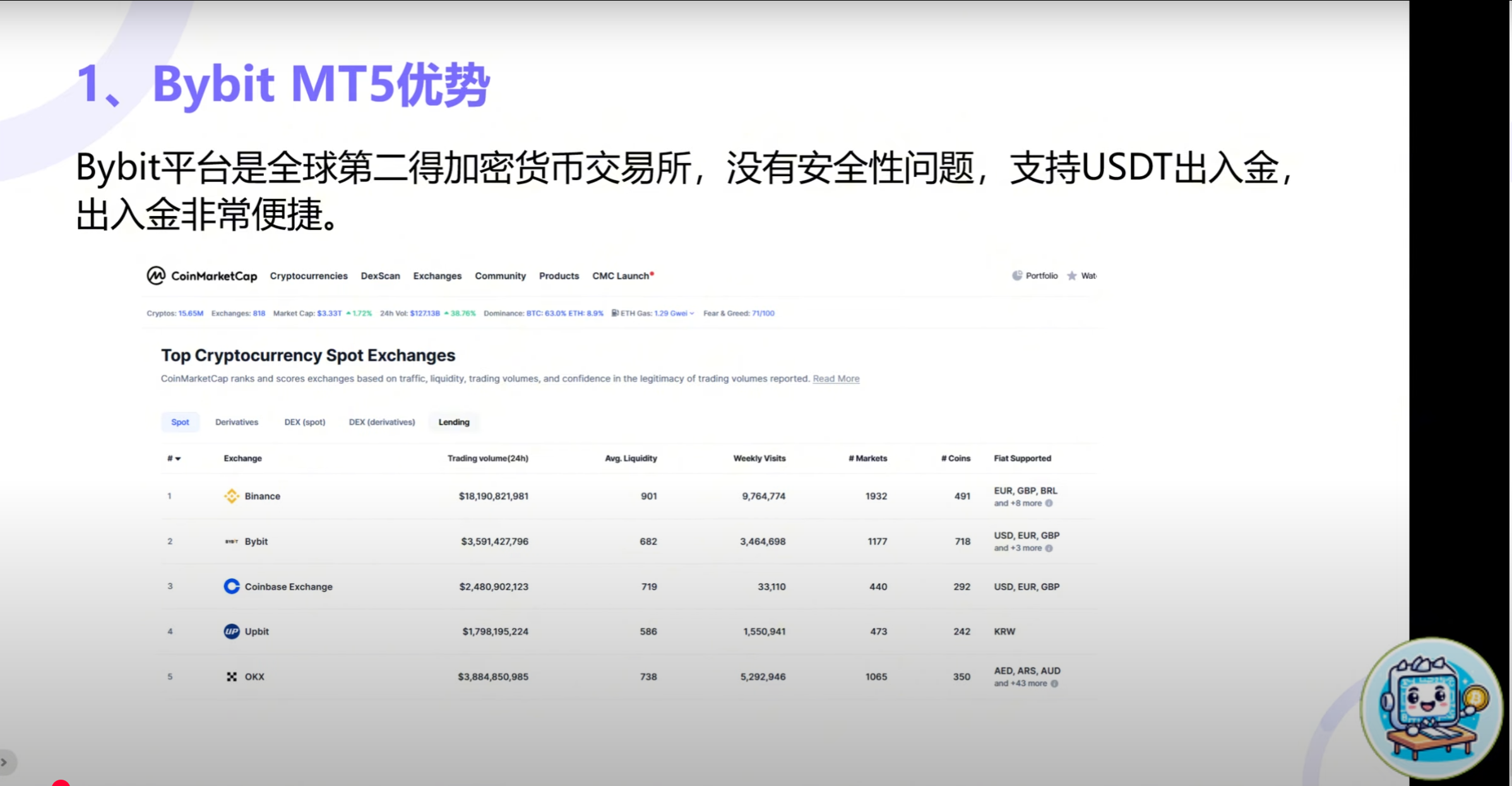This screenshot has height=786, width=1512.
Task: Click info icon beside Binance 'and +8 more'
Action: click(1049, 503)
